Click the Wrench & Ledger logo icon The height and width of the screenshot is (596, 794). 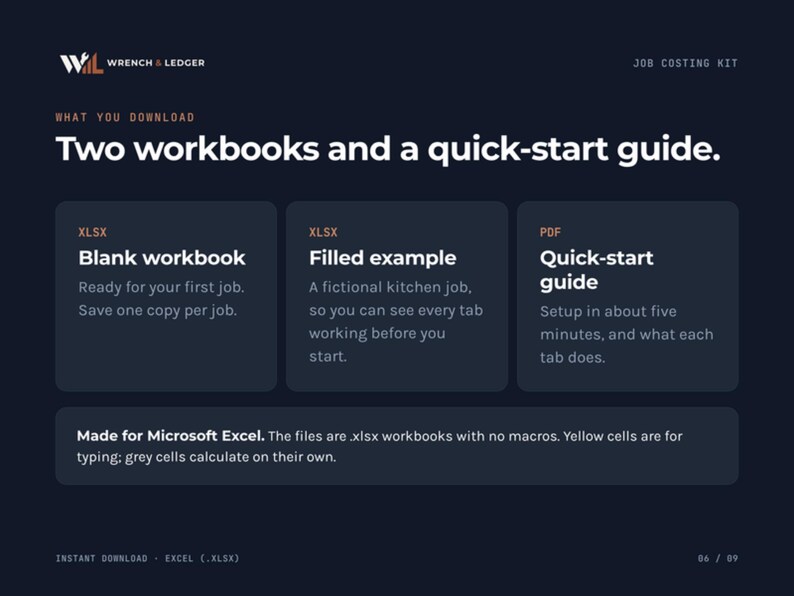(82, 63)
